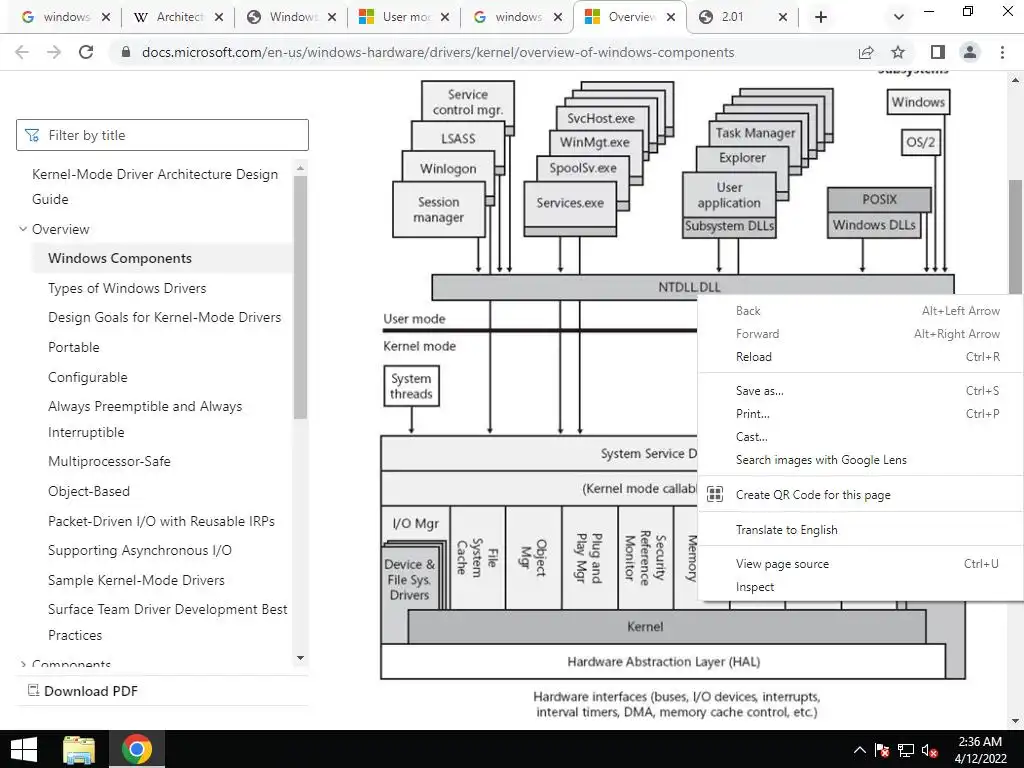
Task: Click the page scrollbar thumb
Action: pyautogui.click(x=1016, y=238)
